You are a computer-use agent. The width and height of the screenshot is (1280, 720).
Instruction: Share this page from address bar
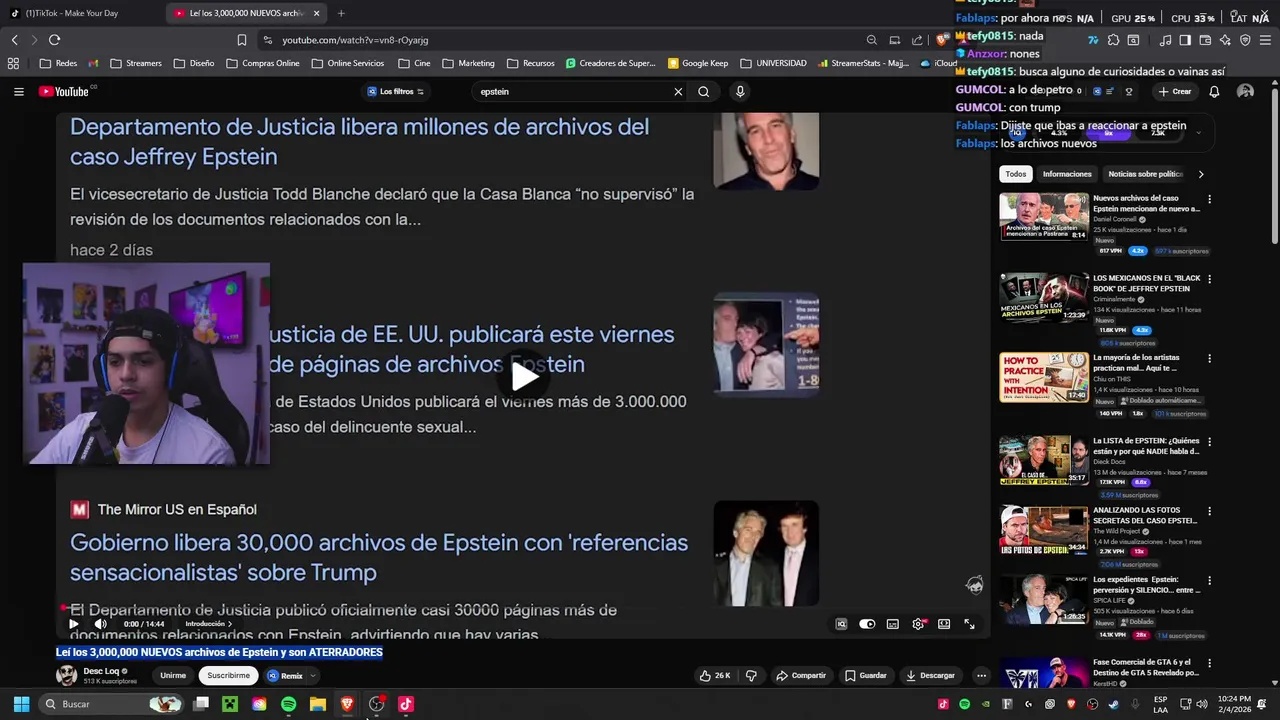pos(917,40)
